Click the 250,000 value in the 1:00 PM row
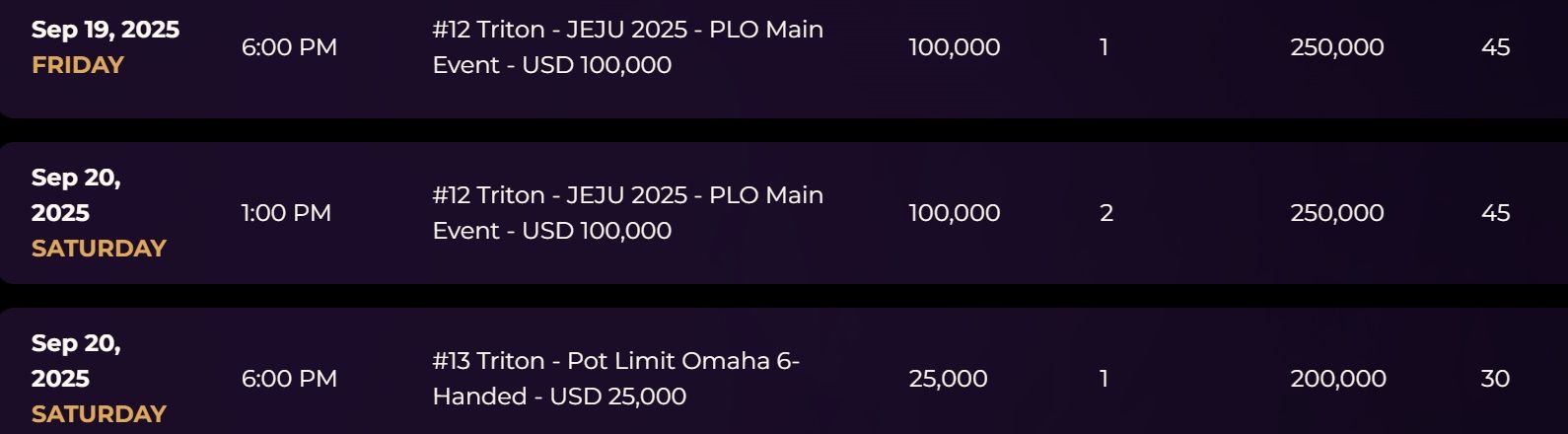Screen dimensions: 1568x434 [x=1336, y=213]
